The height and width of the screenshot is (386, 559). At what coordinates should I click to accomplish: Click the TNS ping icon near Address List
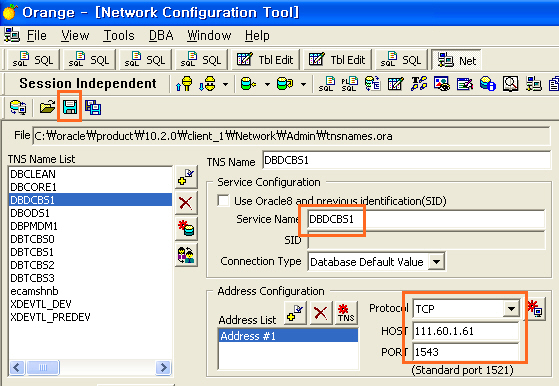[x=346, y=313]
